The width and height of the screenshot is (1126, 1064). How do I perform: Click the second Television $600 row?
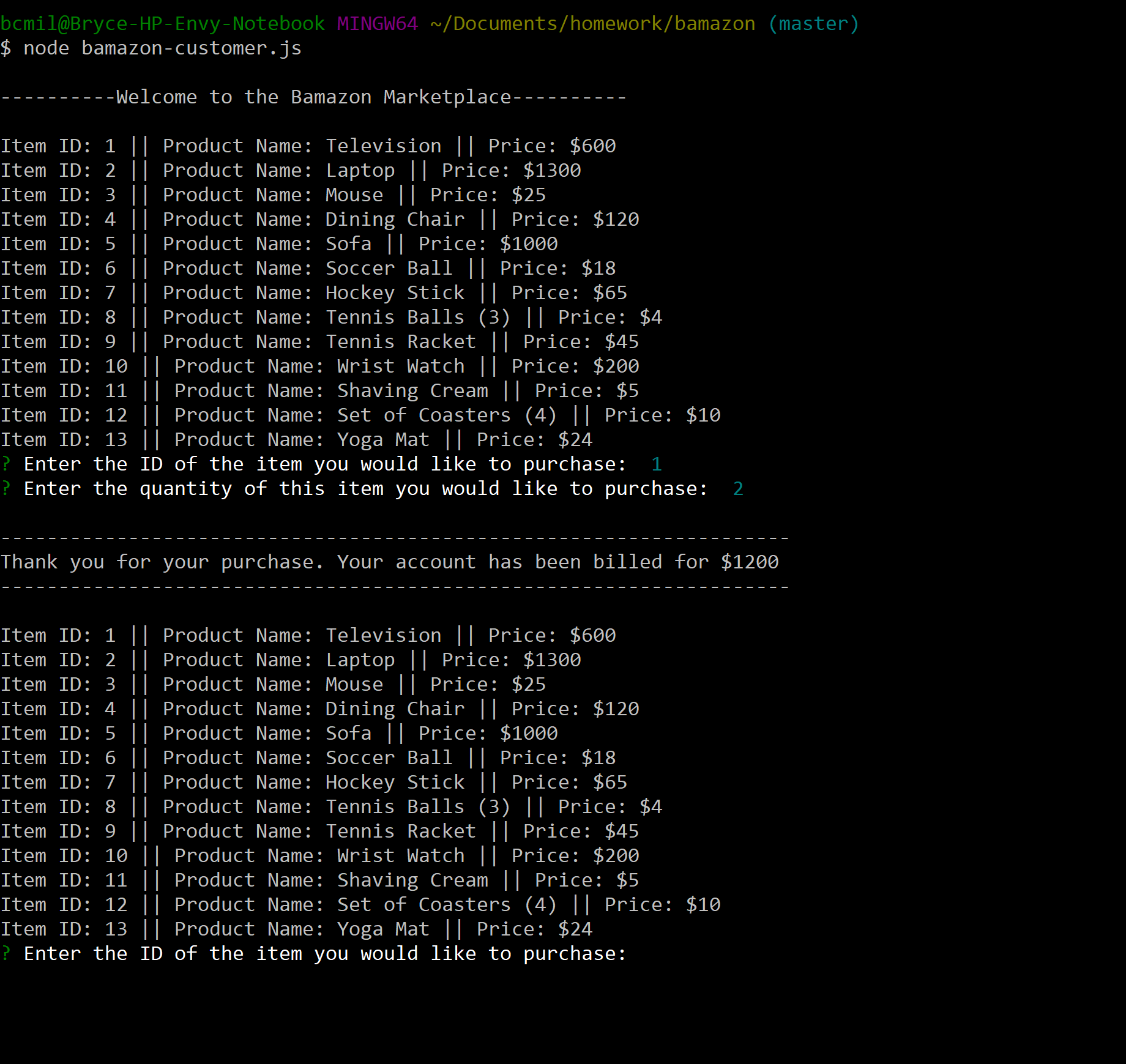click(x=308, y=636)
